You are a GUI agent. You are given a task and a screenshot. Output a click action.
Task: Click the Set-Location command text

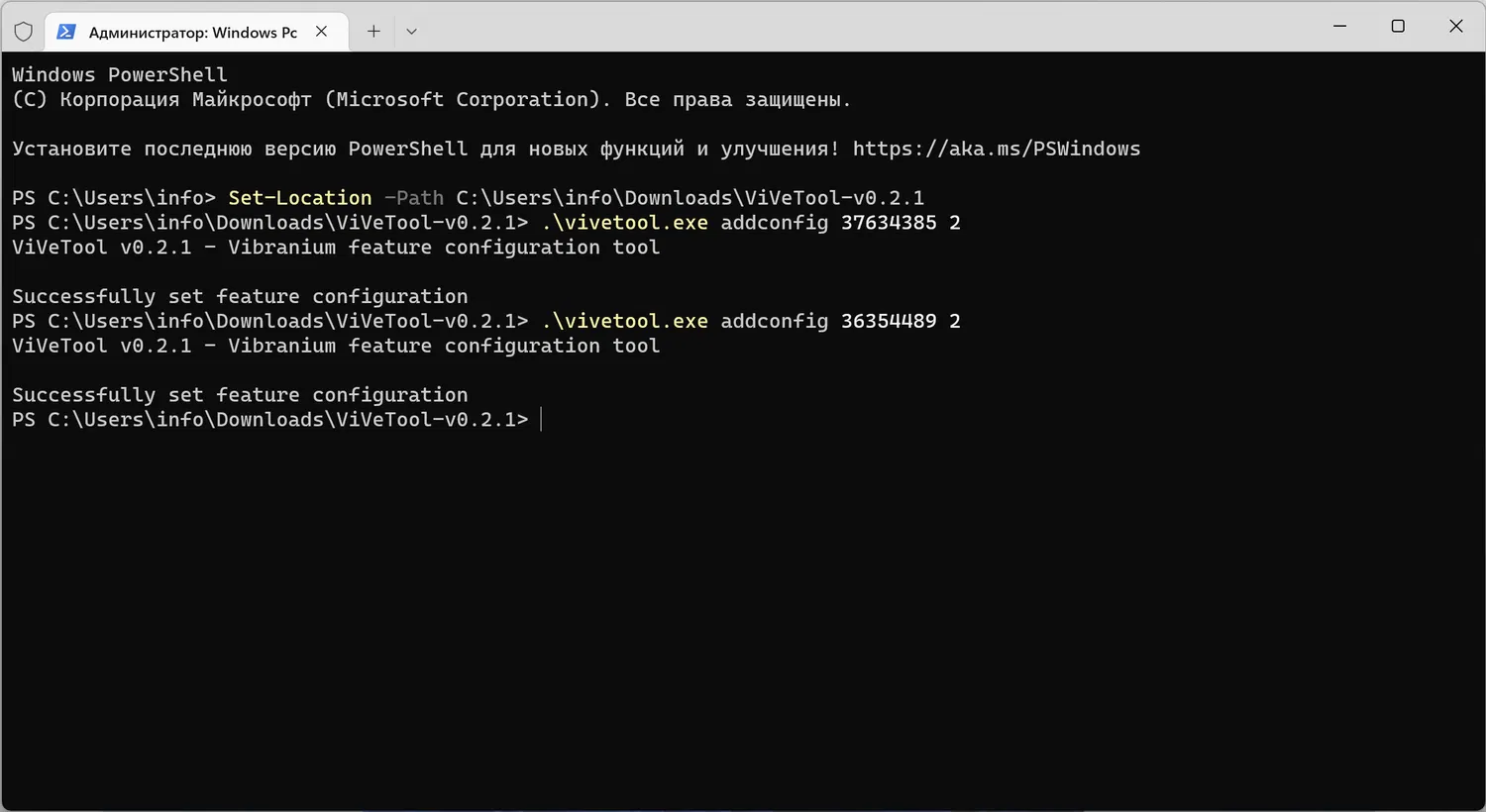[300, 198]
